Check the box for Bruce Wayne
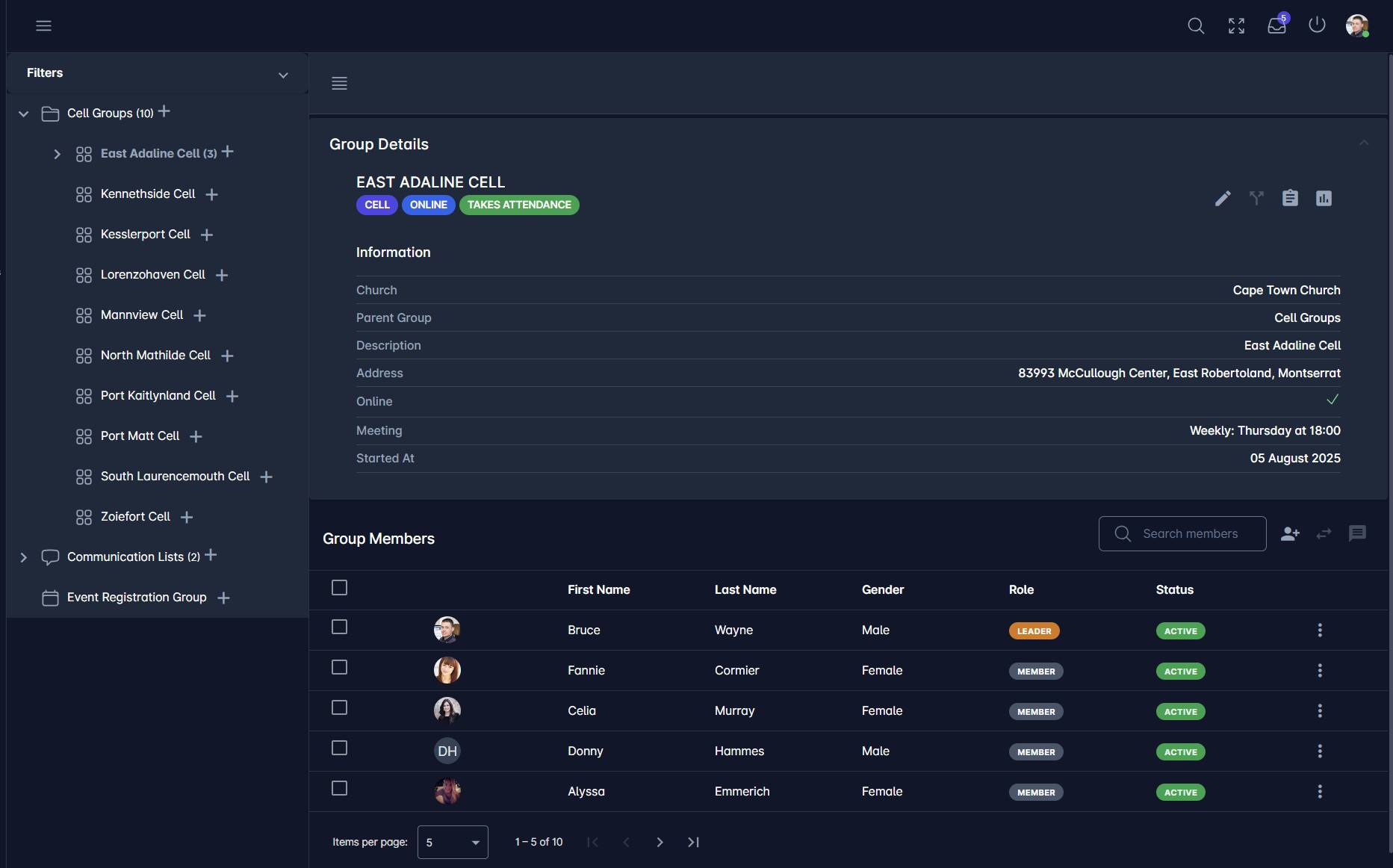Image resolution: width=1393 pixels, height=868 pixels. [339, 627]
